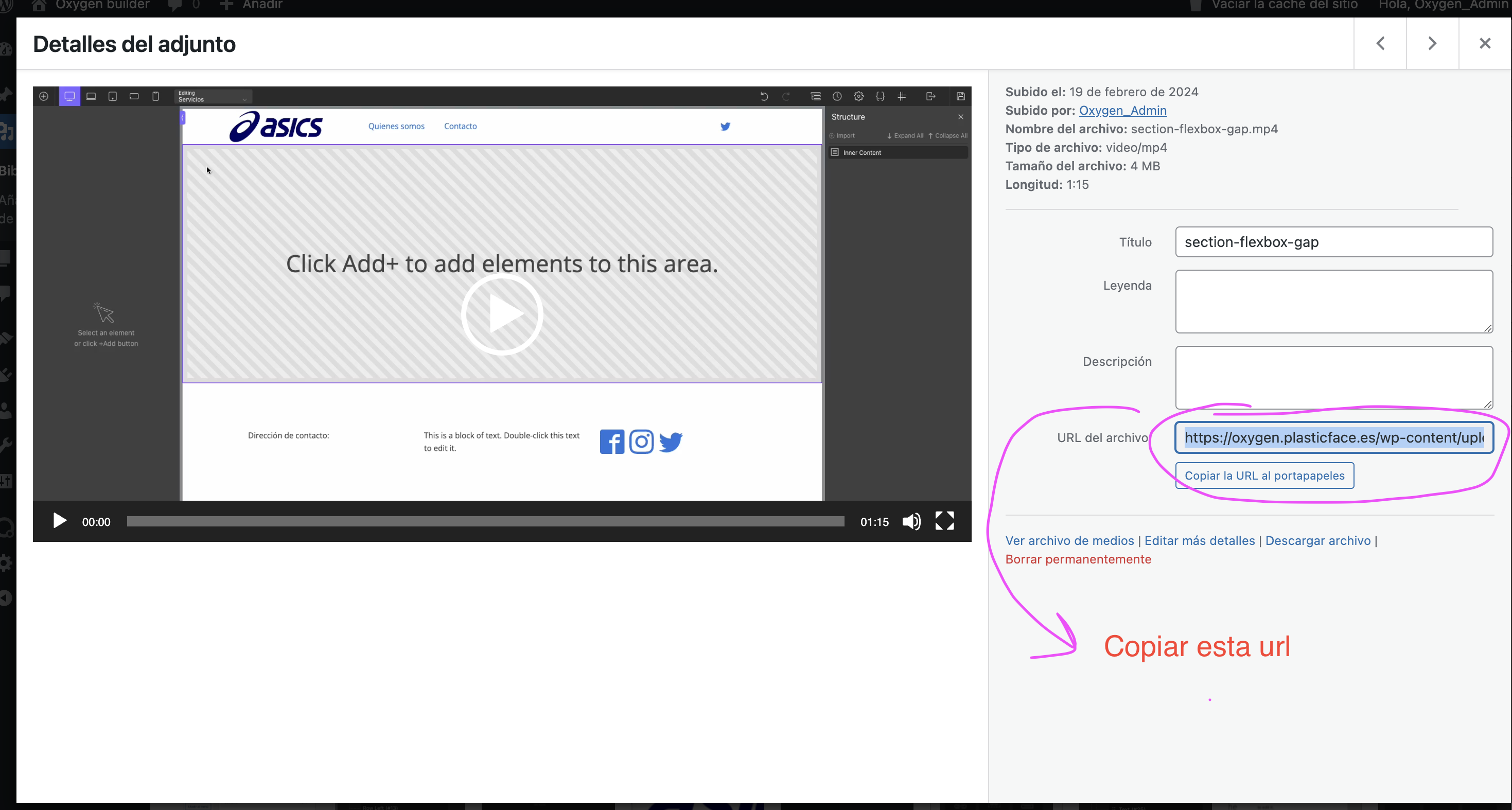Click the video progress bar

485,521
